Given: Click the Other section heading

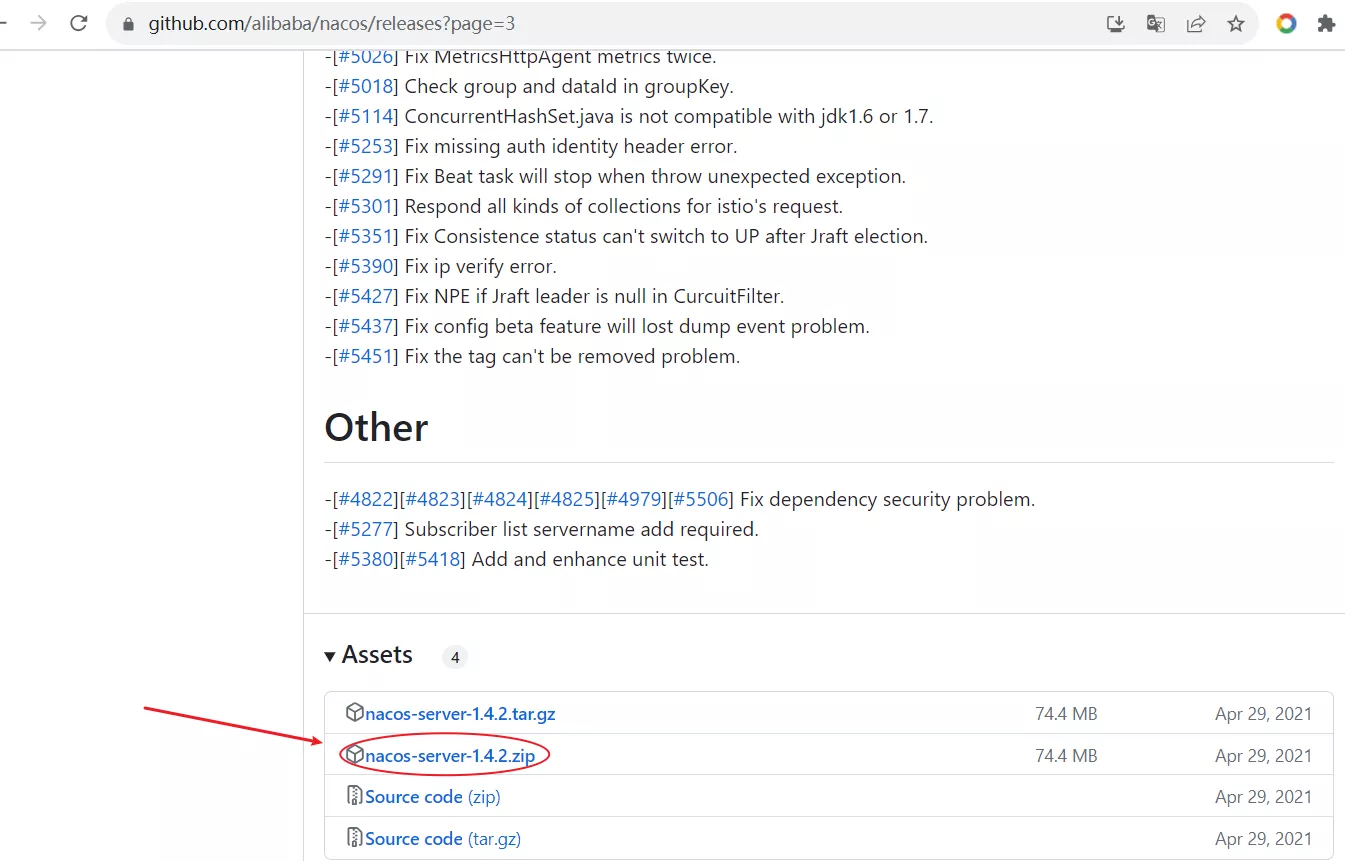Looking at the screenshot, I should [376, 428].
